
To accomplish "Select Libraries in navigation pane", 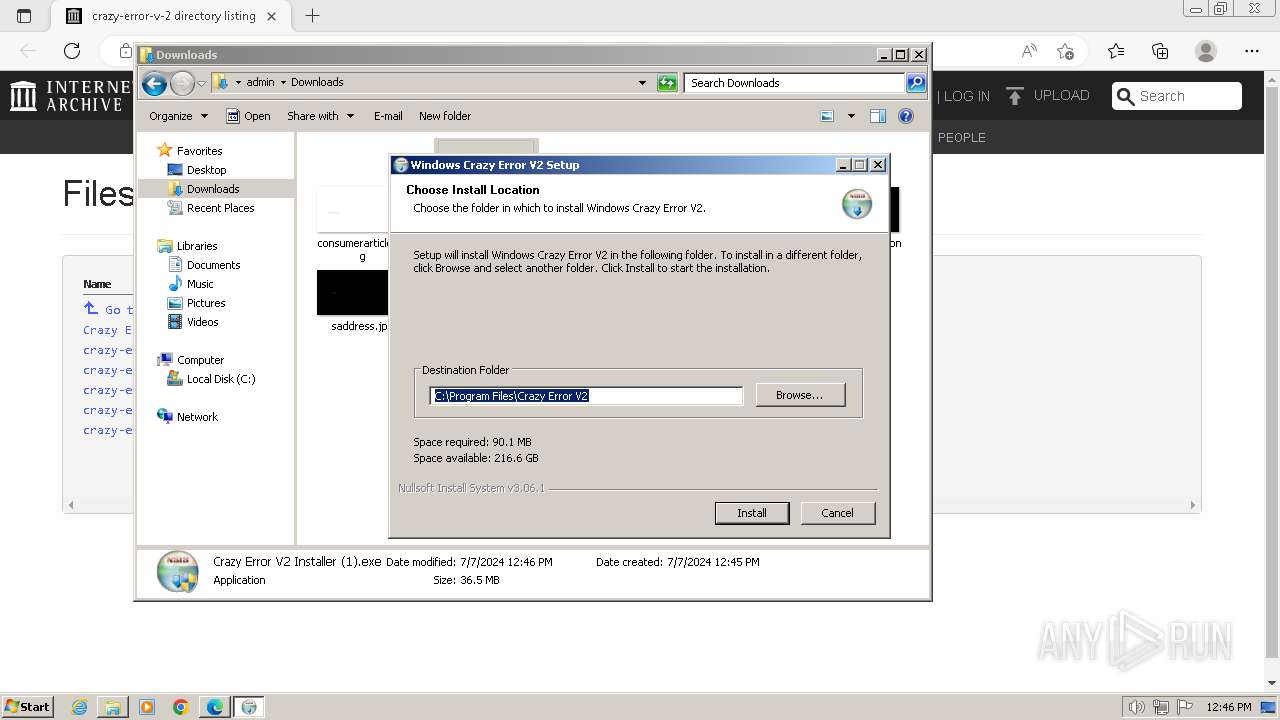I will point(197,246).
